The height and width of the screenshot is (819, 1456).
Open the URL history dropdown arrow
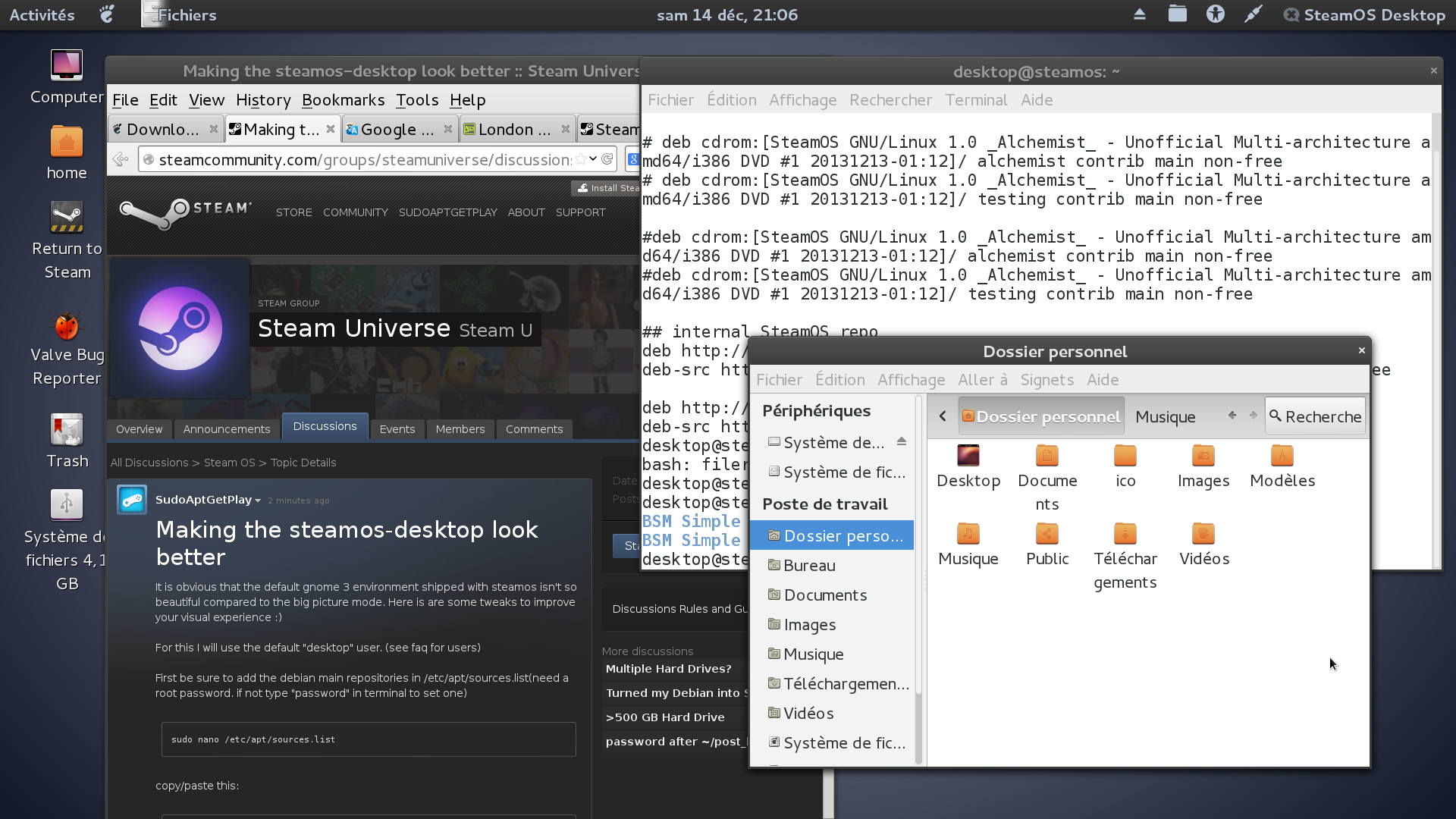[x=593, y=159]
